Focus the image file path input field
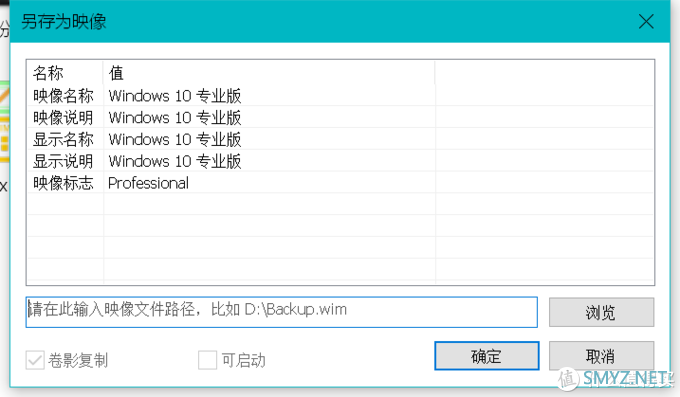680x397 pixels. [281, 312]
